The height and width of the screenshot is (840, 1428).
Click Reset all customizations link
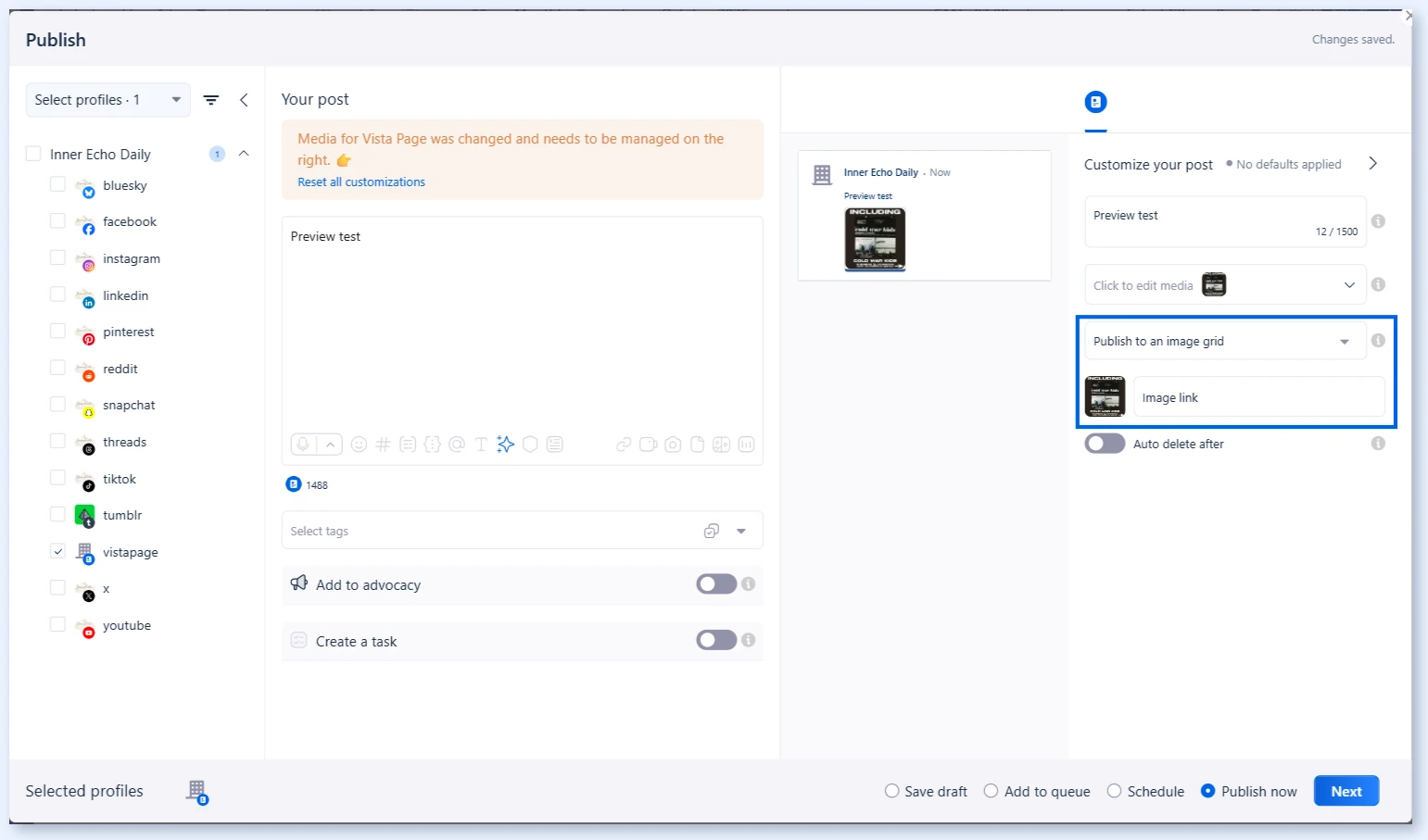pos(361,182)
